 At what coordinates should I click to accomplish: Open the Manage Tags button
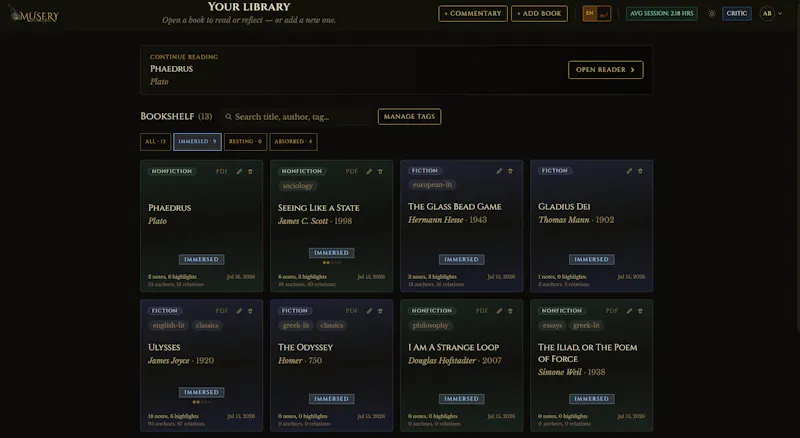409,117
